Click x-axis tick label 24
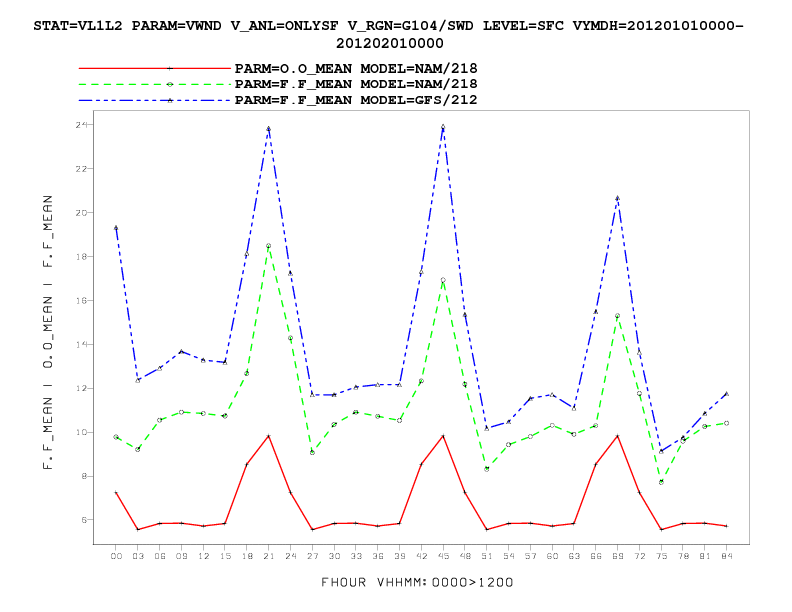Image resolution: width=792 pixels, height=612 pixels. point(290,556)
